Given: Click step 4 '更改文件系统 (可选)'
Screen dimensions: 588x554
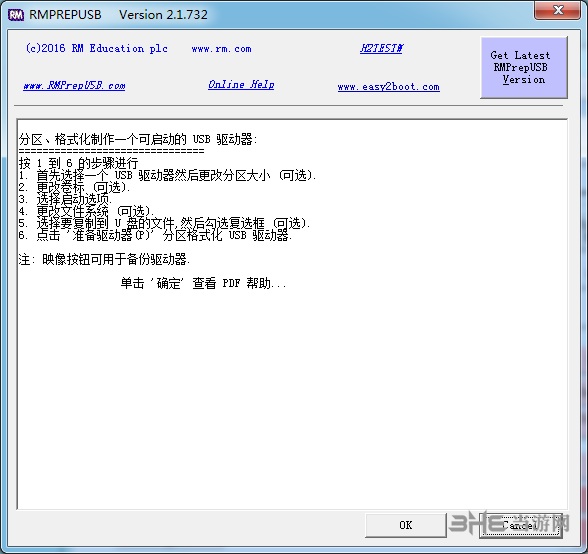Looking at the screenshot, I should (87, 211).
